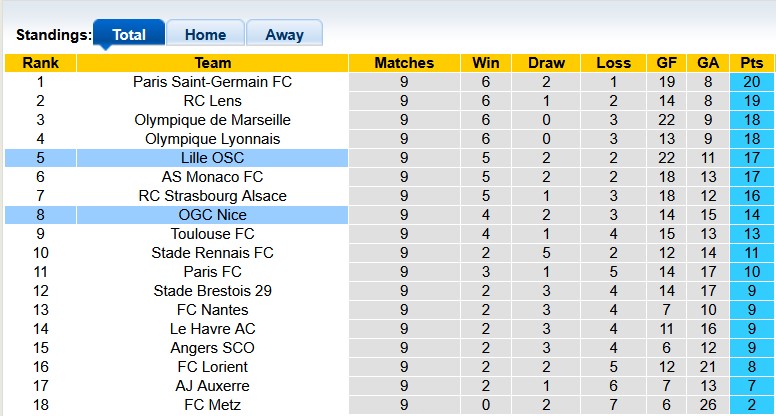Open RC Lens team link
Screen dimensions: 776x416
pos(212,101)
